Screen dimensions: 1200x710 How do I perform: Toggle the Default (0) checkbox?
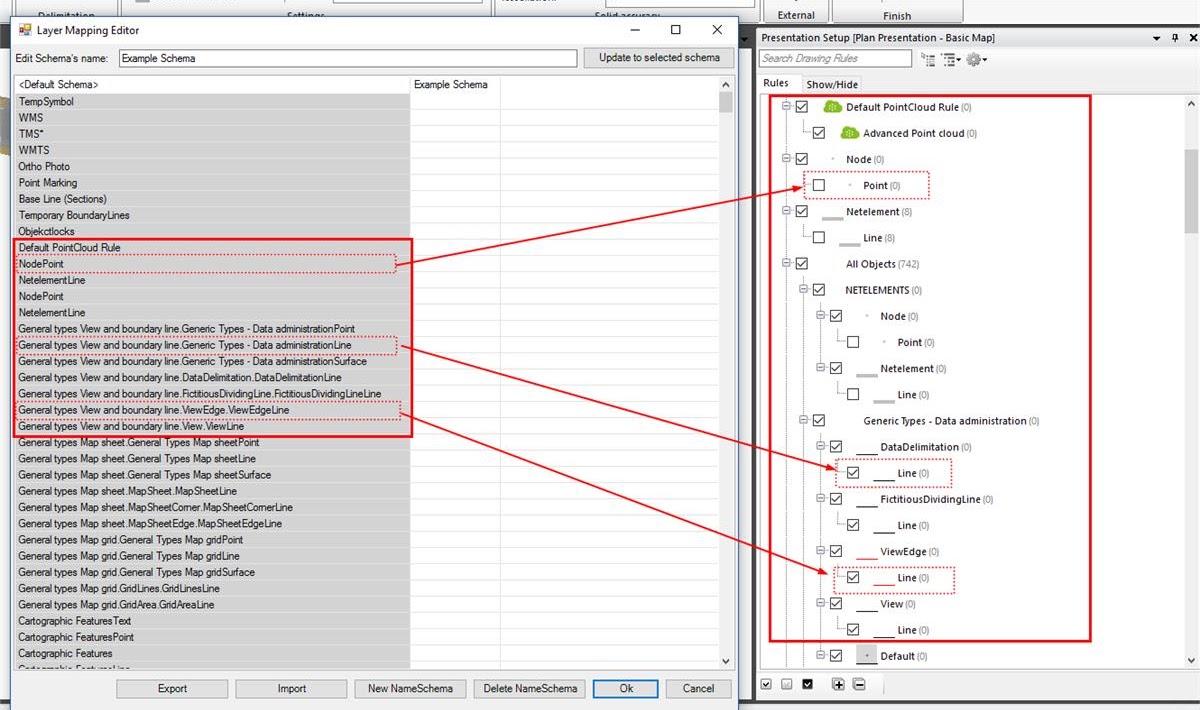(x=836, y=656)
